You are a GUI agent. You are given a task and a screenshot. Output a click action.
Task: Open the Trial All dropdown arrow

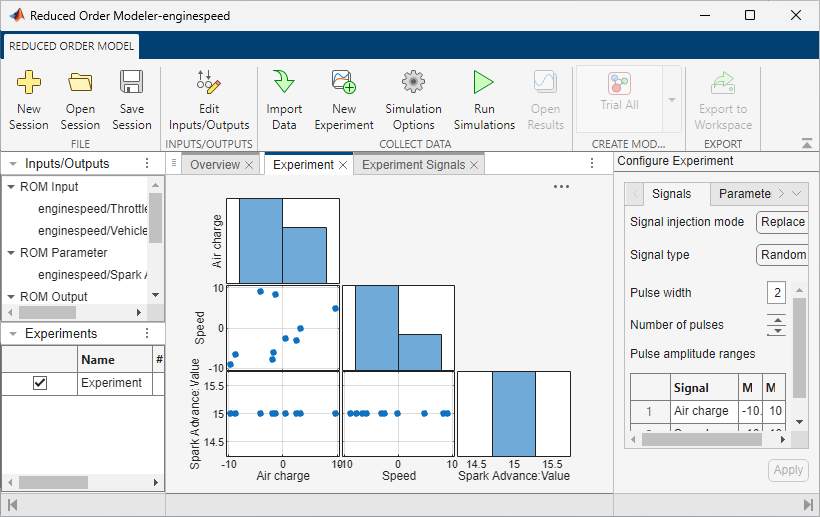click(672, 99)
